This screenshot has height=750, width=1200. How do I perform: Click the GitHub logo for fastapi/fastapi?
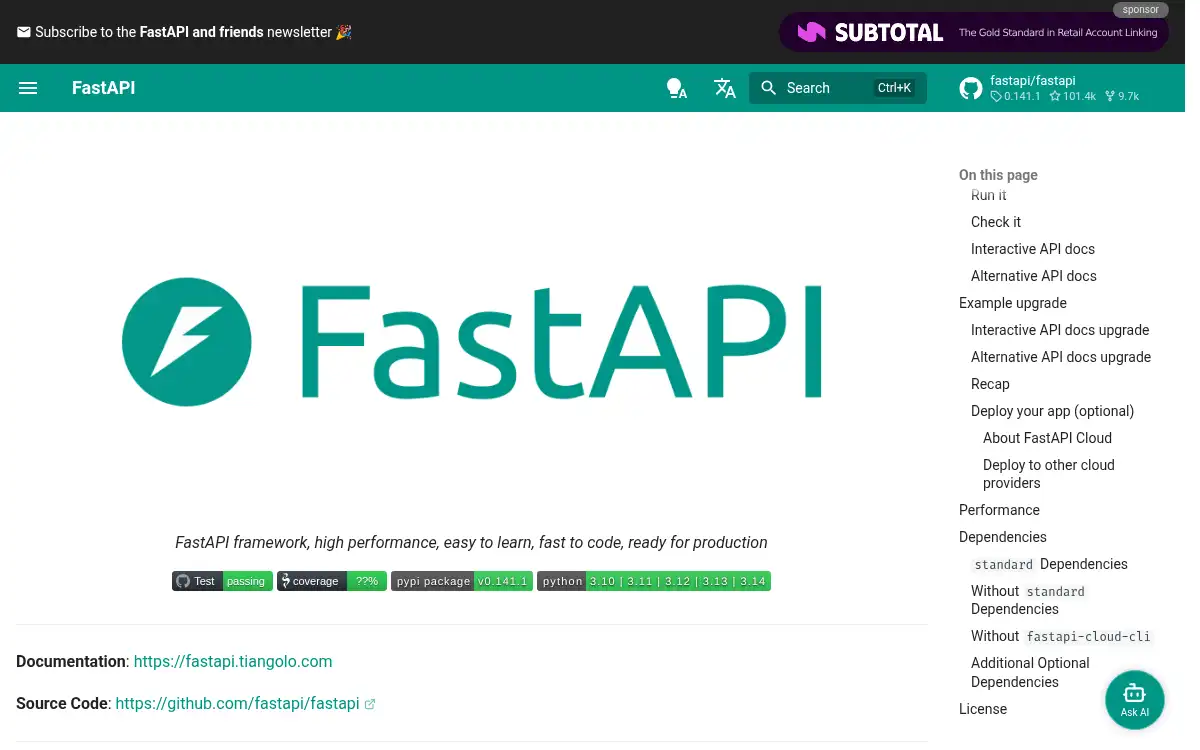(970, 88)
